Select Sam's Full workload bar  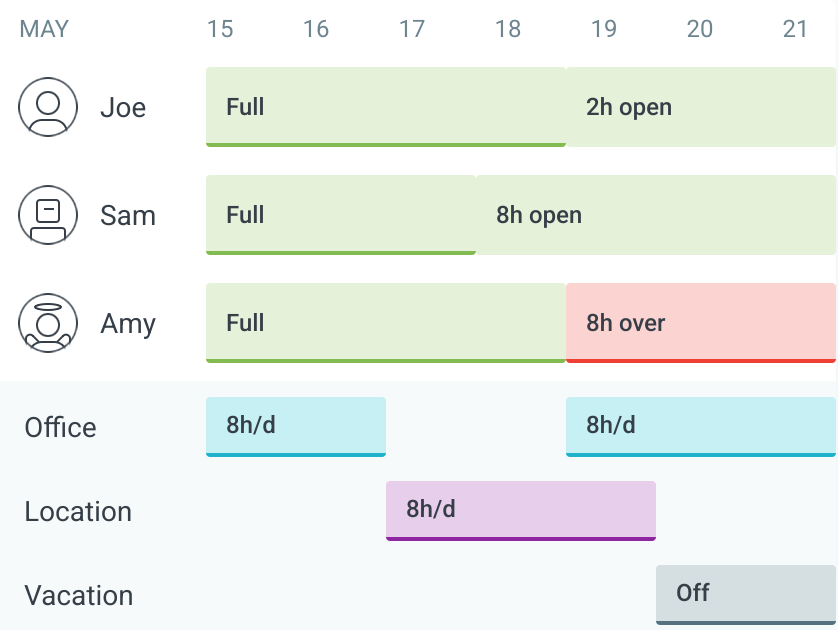tap(341, 215)
